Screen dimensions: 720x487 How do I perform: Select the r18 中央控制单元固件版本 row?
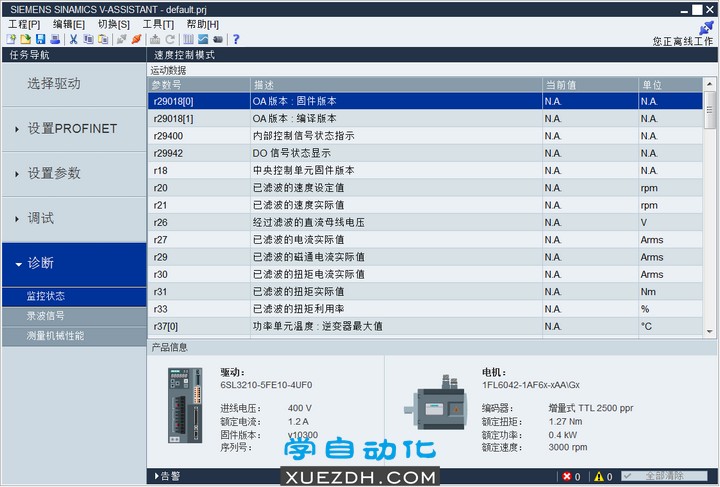pyautogui.click(x=425, y=171)
